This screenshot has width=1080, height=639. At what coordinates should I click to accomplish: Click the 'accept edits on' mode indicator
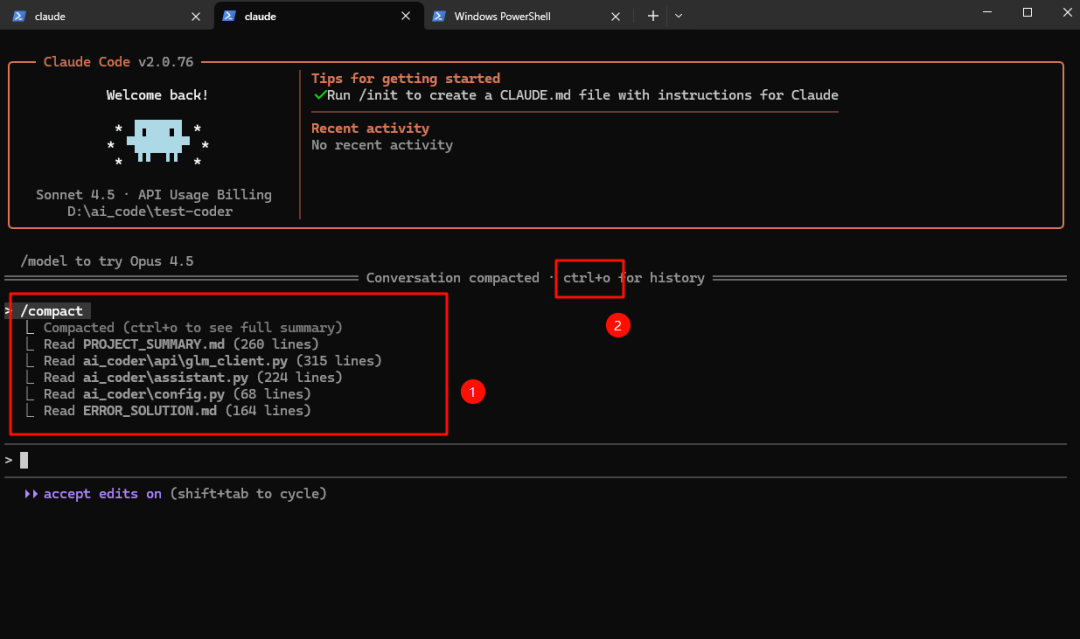(x=103, y=494)
